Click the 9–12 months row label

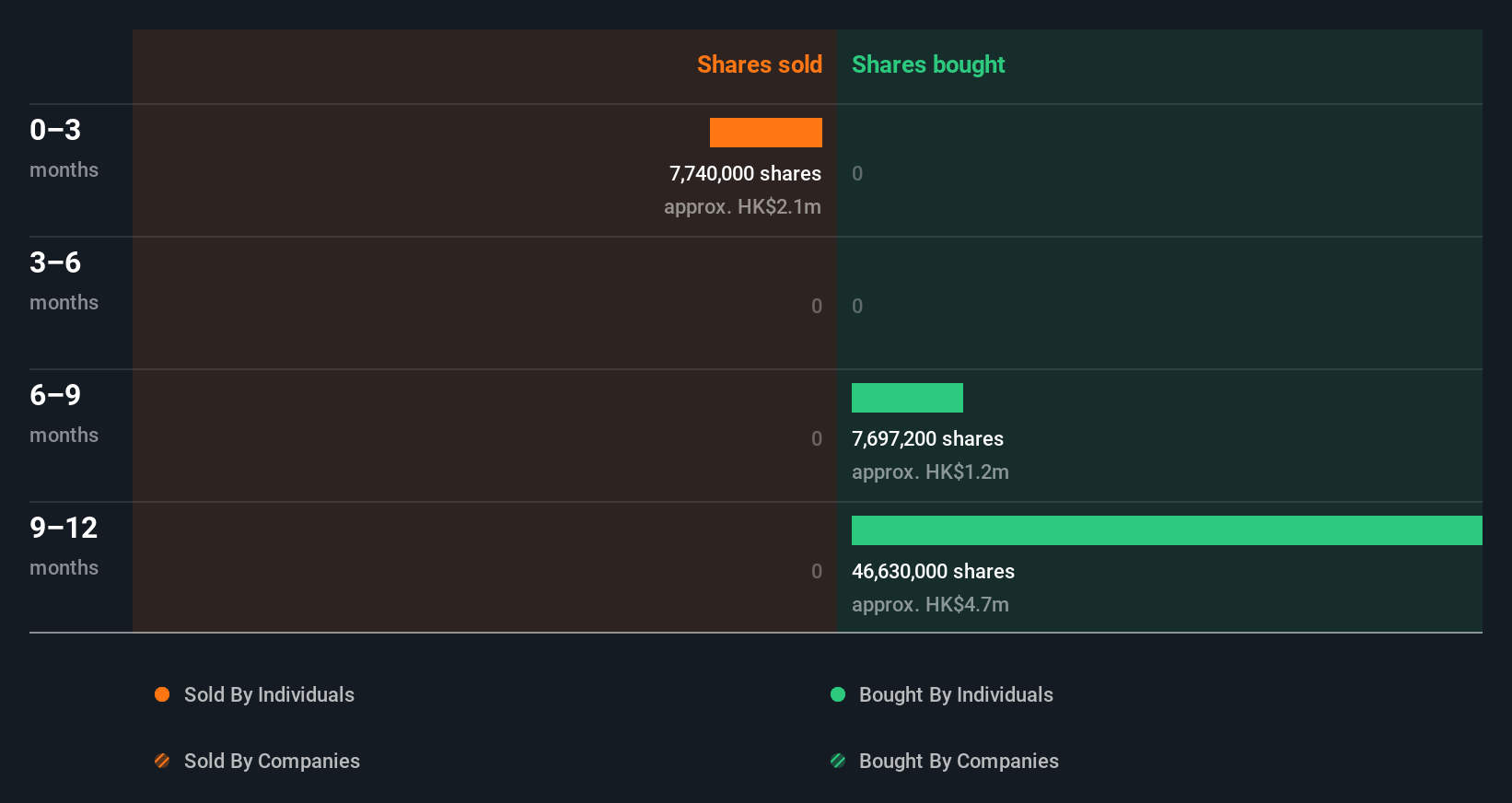click(x=64, y=545)
